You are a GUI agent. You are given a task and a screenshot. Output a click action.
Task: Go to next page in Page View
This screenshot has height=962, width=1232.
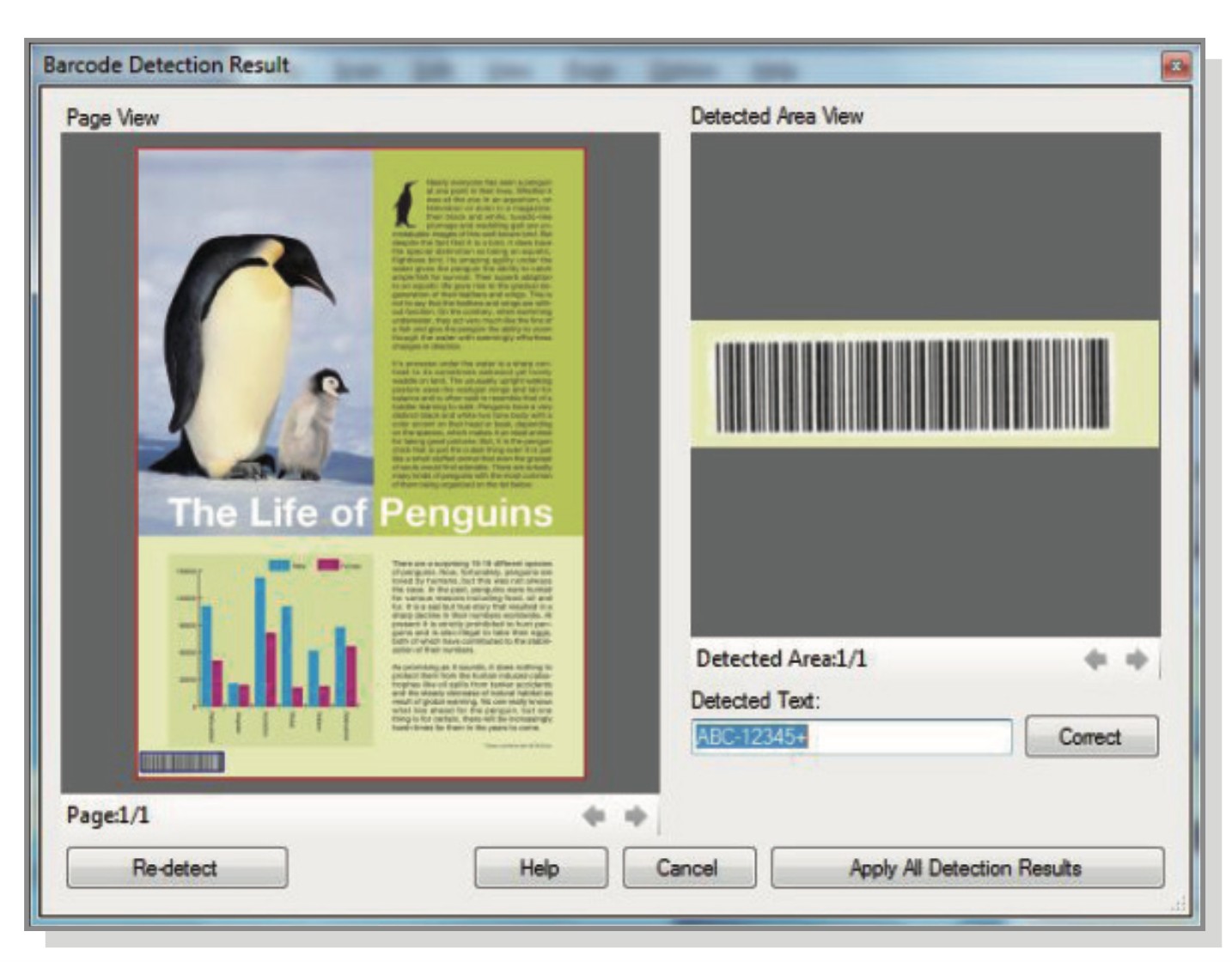tap(635, 816)
